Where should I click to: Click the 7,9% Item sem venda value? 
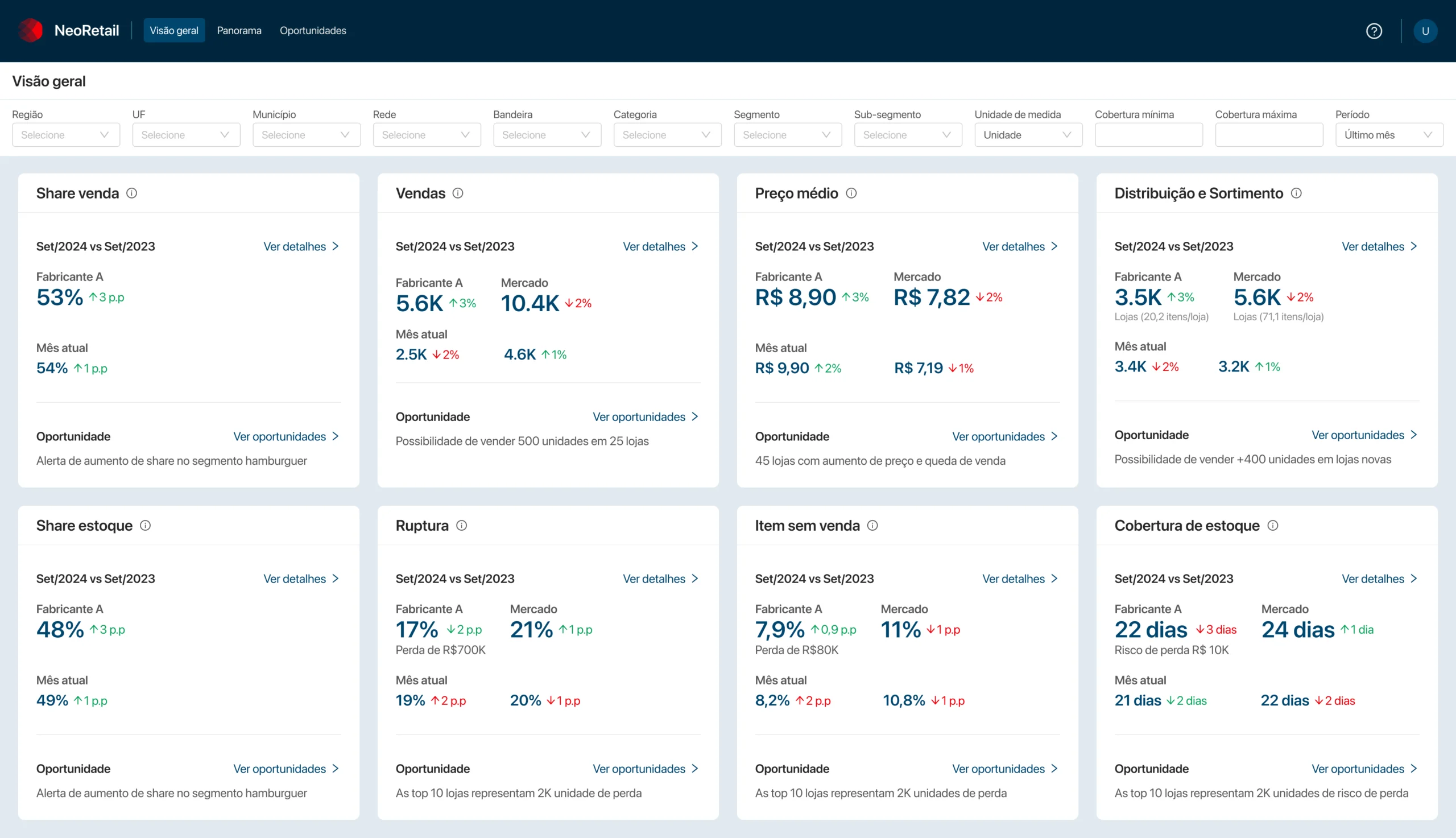tap(780, 630)
